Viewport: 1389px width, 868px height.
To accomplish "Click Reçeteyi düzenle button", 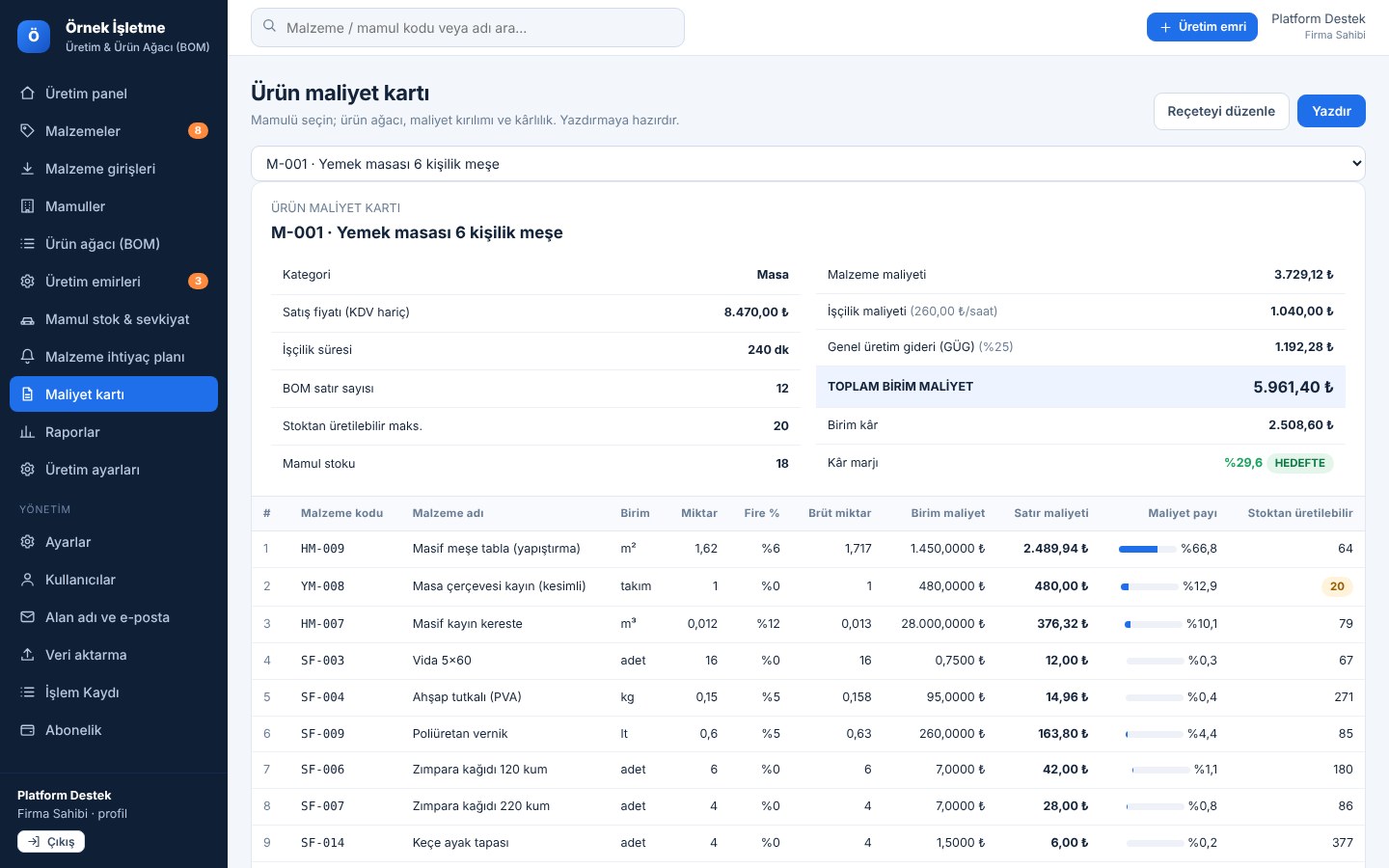I will click(x=1221, y=111).
